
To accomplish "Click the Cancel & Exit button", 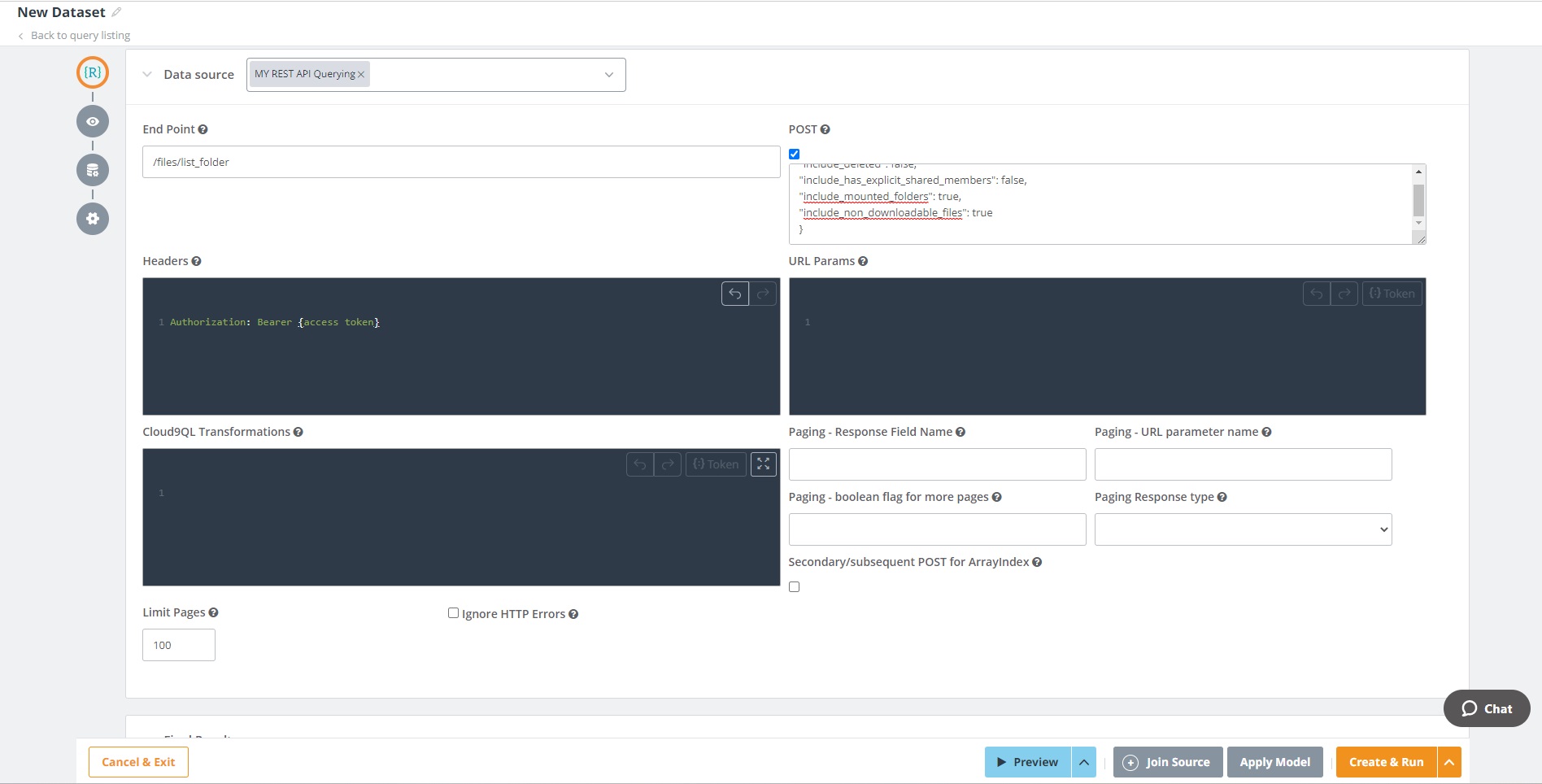I will [138, 762].
